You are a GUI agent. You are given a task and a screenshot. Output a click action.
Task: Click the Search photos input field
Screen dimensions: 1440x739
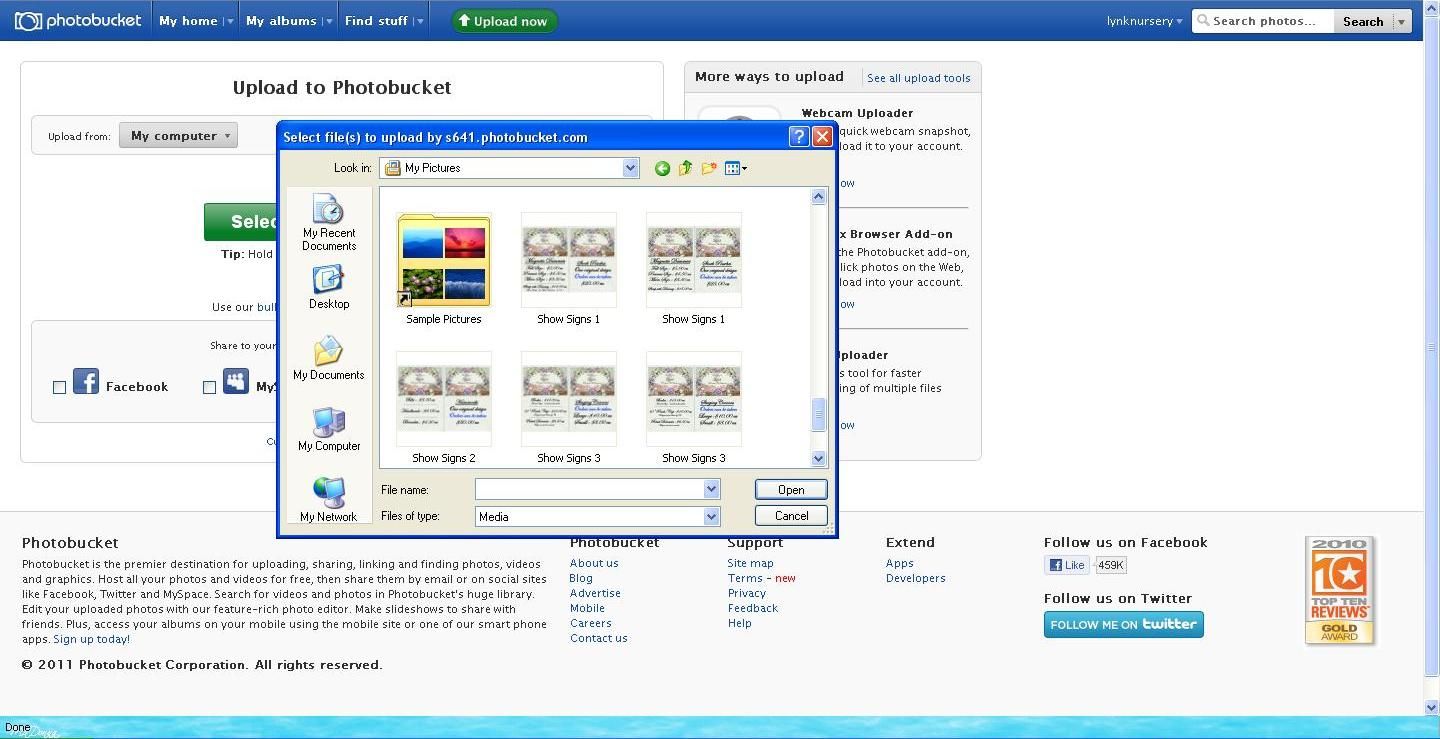1264,21
